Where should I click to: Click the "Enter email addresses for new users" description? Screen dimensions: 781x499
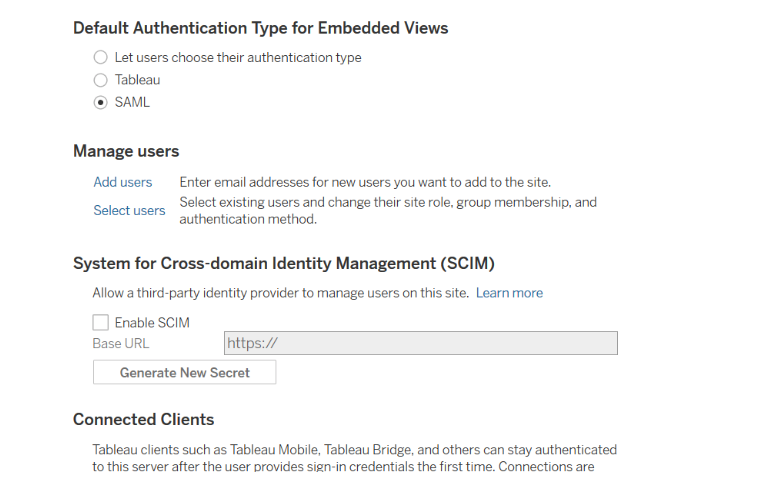click(x=365, y=182)
